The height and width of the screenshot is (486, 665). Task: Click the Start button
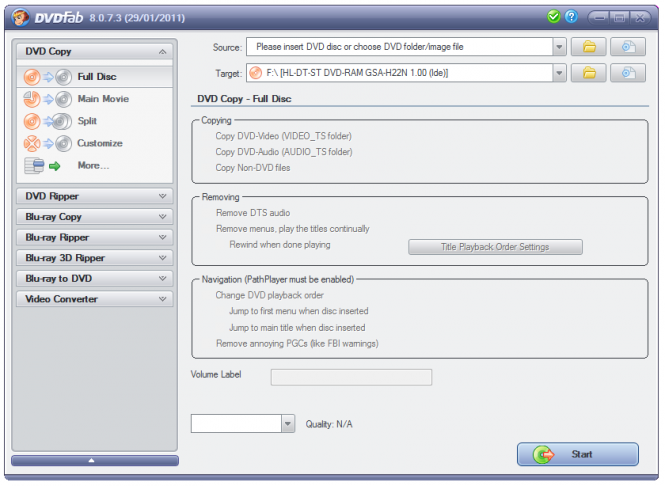tap(578, 454)
